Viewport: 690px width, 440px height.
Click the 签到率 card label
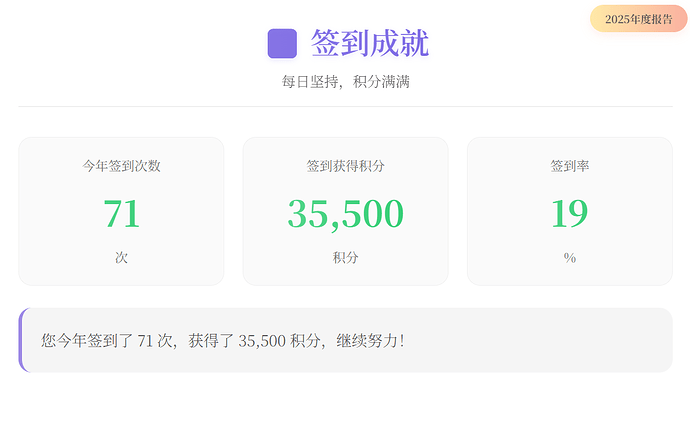tap(569, 166)
